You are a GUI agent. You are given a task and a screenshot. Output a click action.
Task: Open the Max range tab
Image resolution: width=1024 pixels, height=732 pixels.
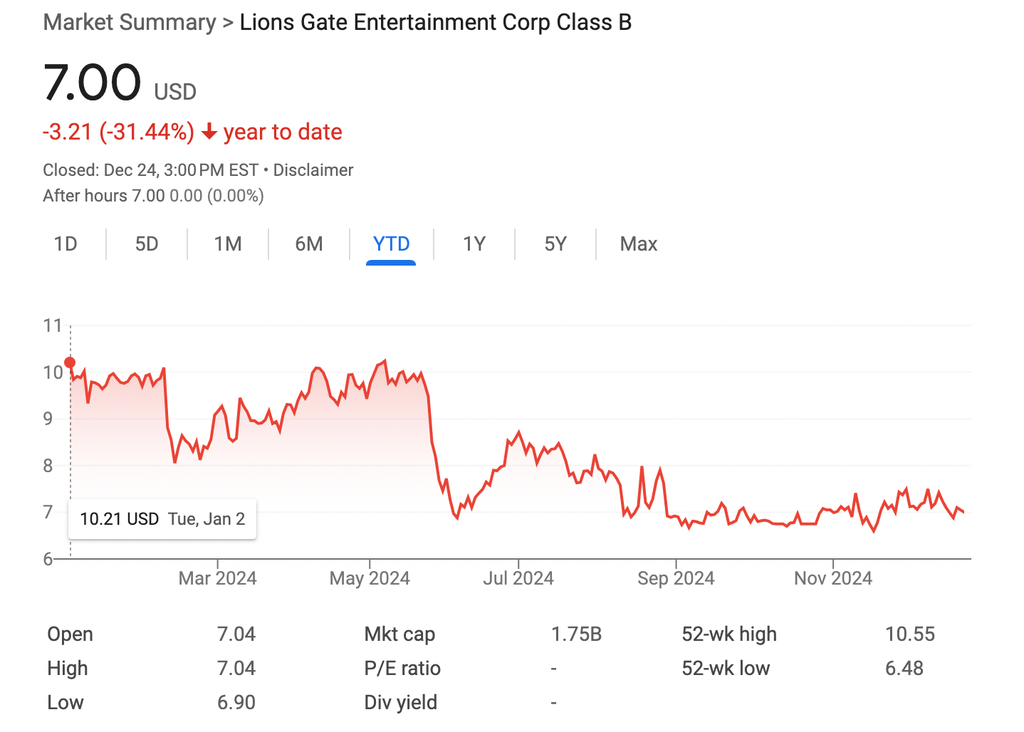[639, 244]
